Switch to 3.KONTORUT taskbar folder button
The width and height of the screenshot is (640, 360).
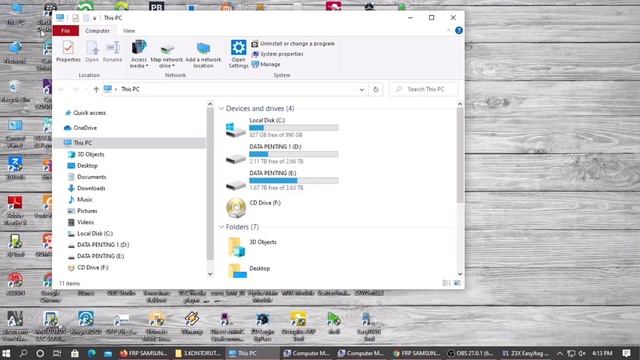[x=198, y=353]
